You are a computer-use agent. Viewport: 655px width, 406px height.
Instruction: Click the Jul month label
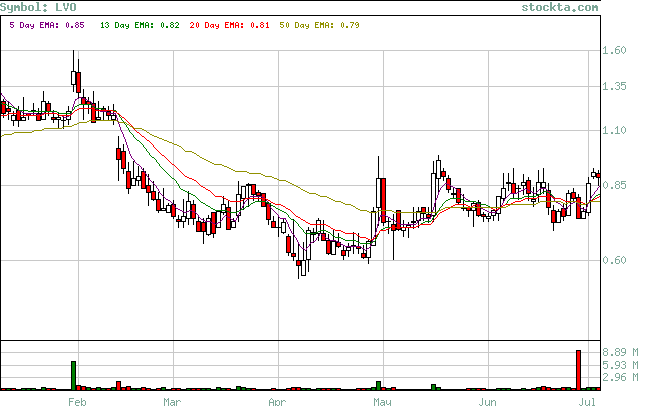587,401
